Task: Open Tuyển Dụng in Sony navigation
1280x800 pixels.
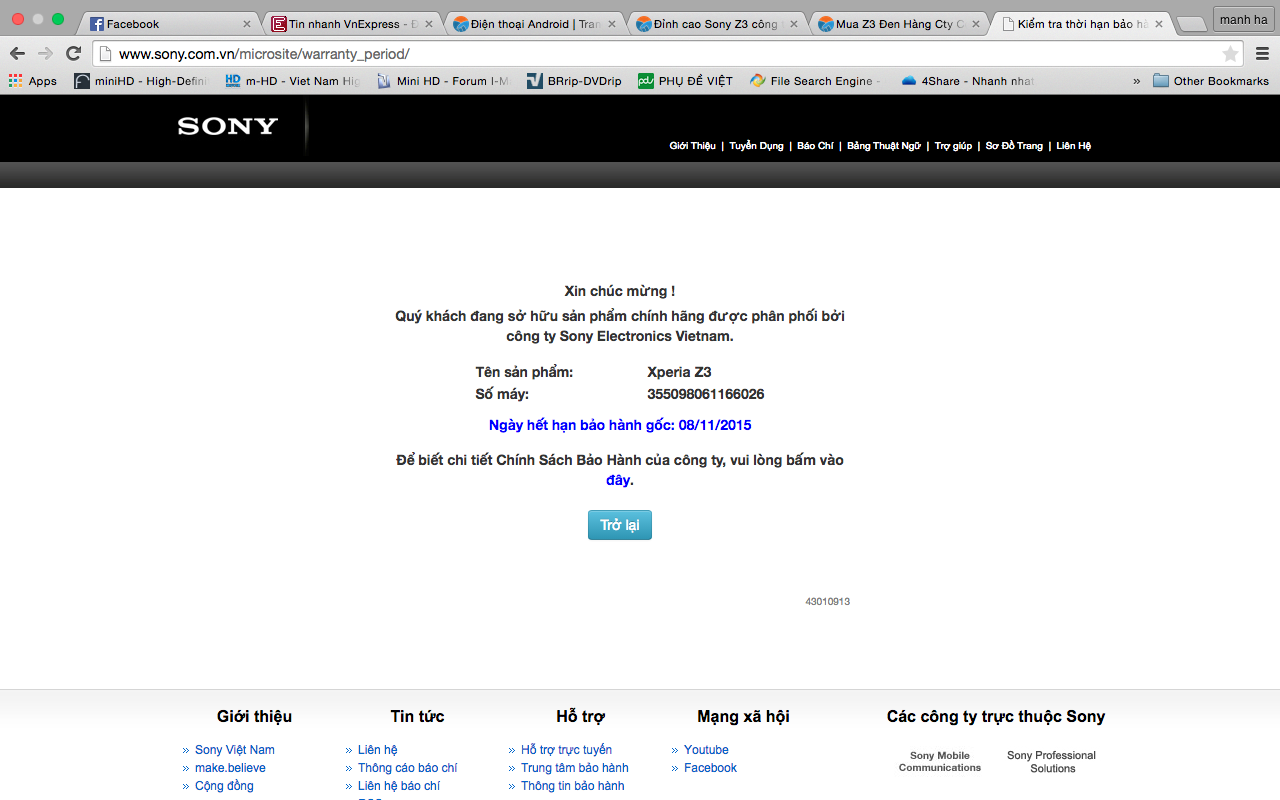Action: tap(756, 146)
